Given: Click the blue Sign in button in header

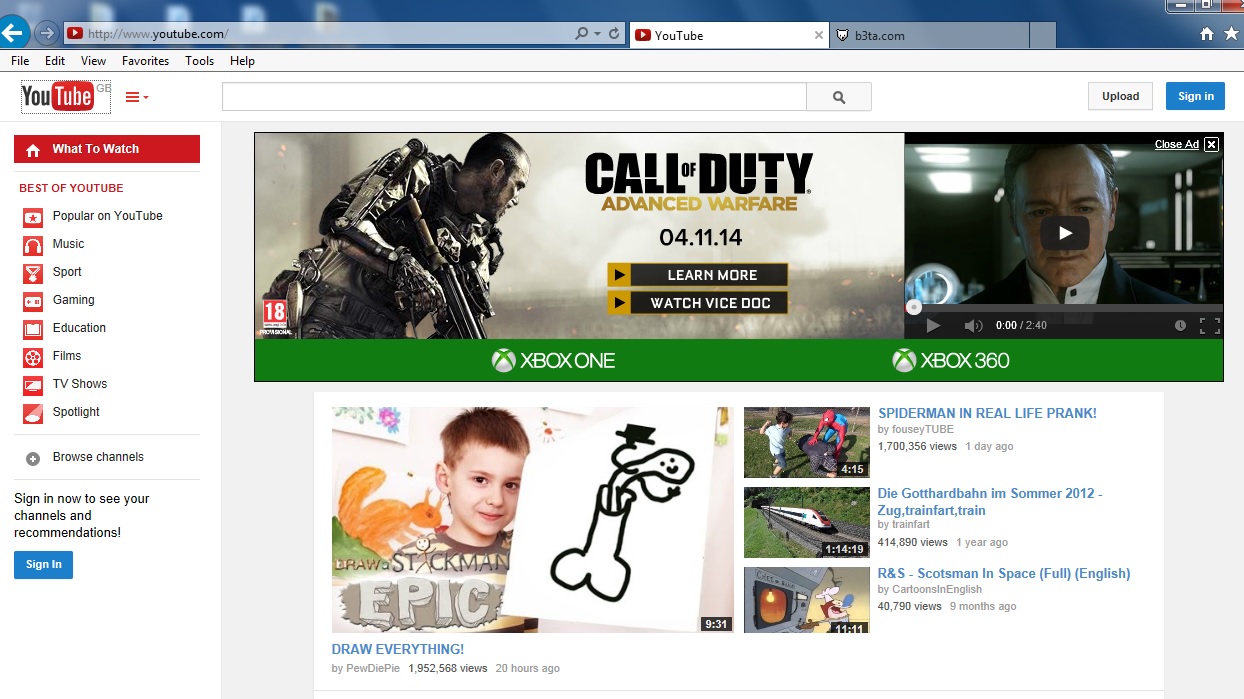Looking at the screenshot, I should [1195, 96].
